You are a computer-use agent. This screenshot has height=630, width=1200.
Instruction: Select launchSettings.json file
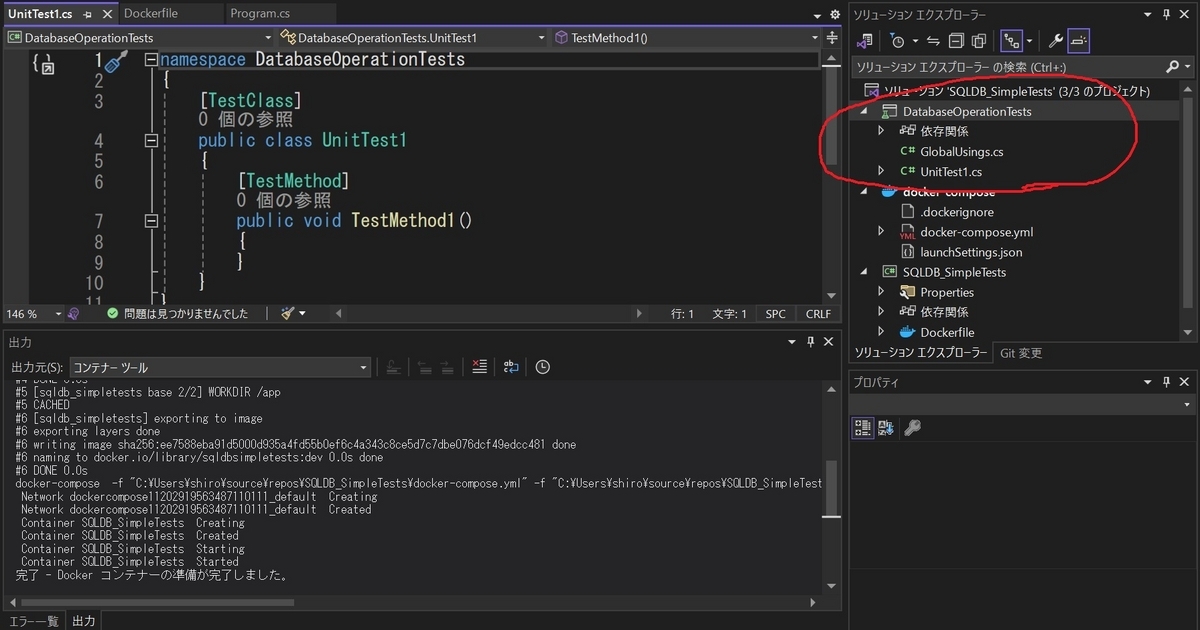[971, 252]
